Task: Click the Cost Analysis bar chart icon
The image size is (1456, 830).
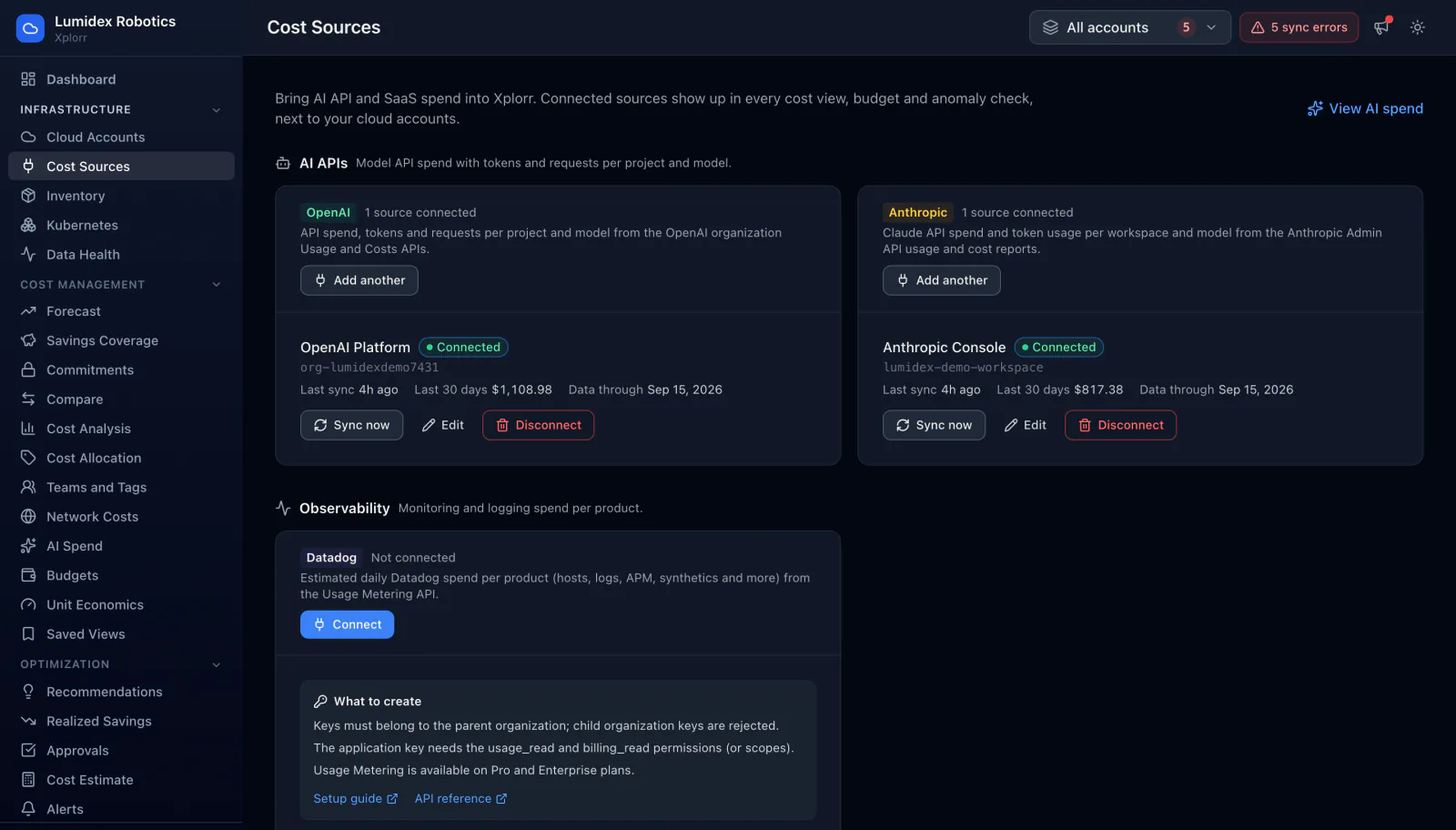Action: click(x=28, y=429)
